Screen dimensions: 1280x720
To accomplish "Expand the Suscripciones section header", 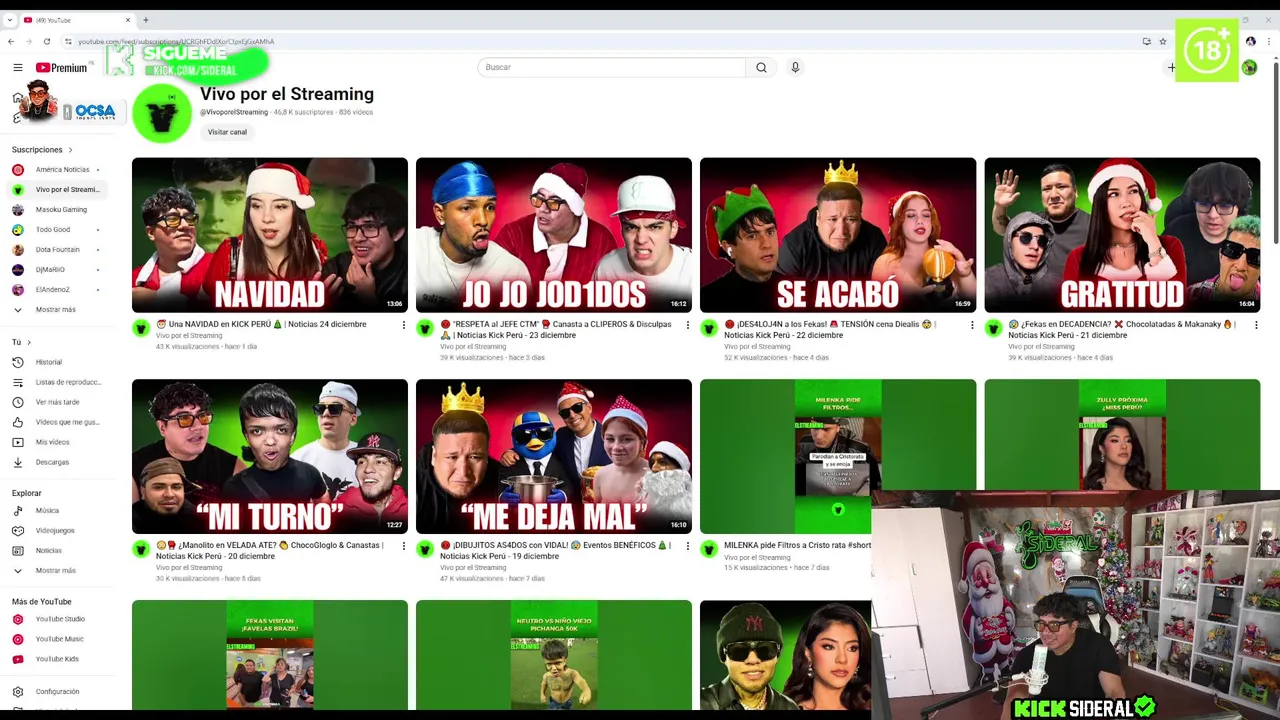I will click(x=42, y=150).
